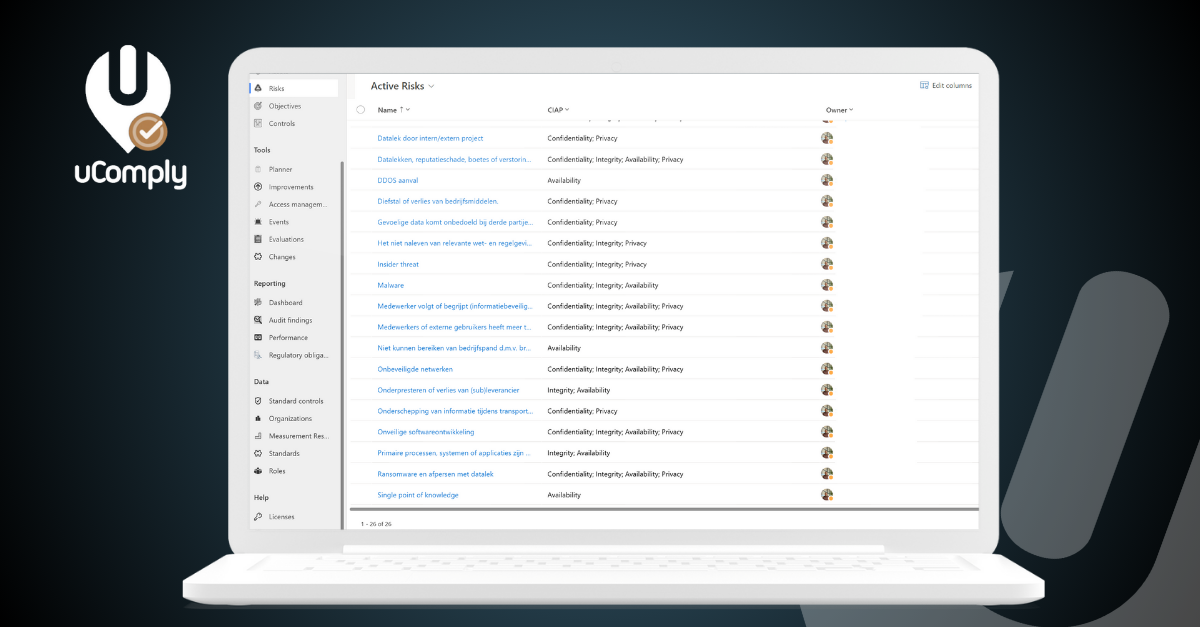Screen dimensions: 1200x627
Task: Open Diefstal of verlies van bedrijfsmiddelen risk
Action: 437,201
